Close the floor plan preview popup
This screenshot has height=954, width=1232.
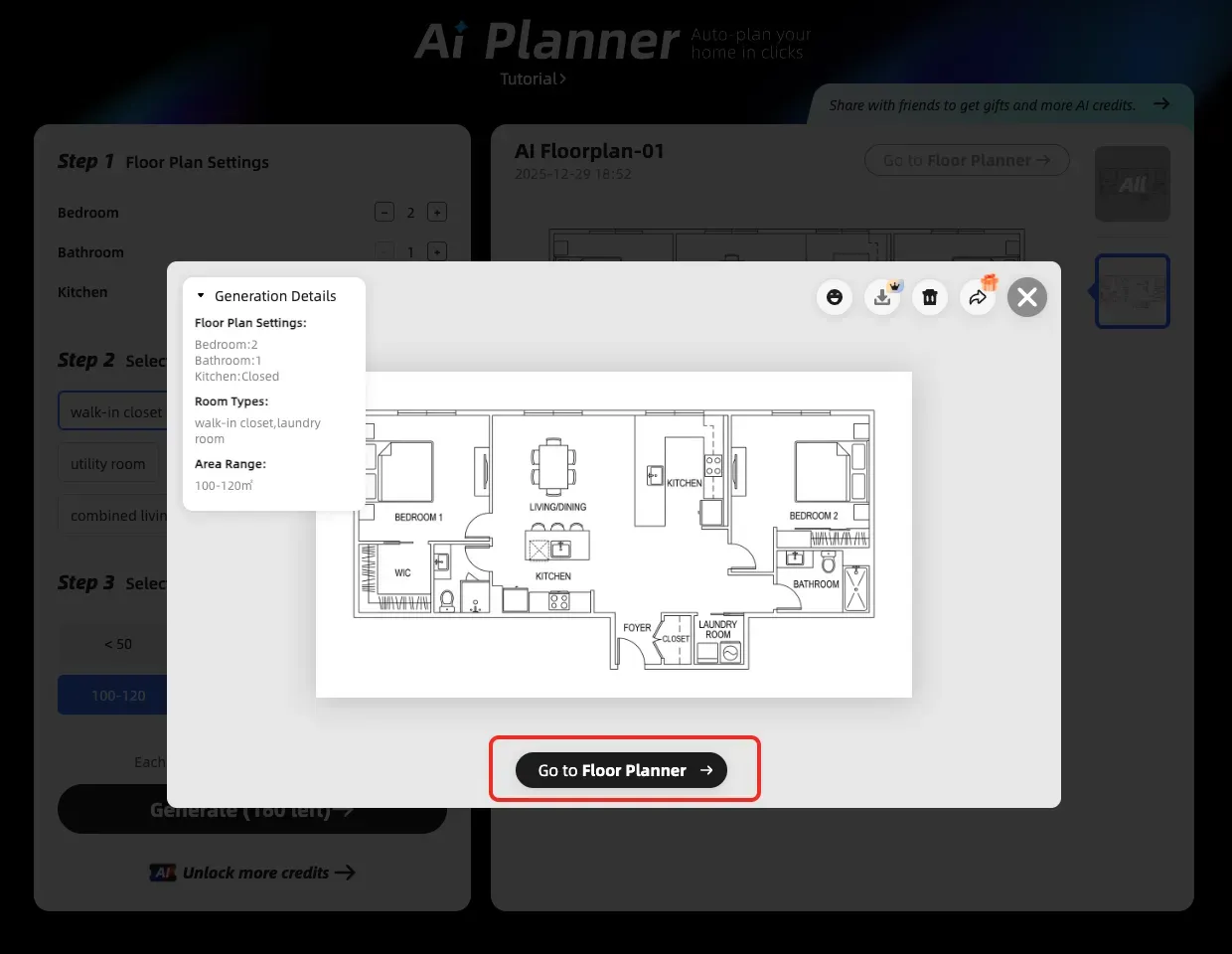click(x=1027, y=297)
